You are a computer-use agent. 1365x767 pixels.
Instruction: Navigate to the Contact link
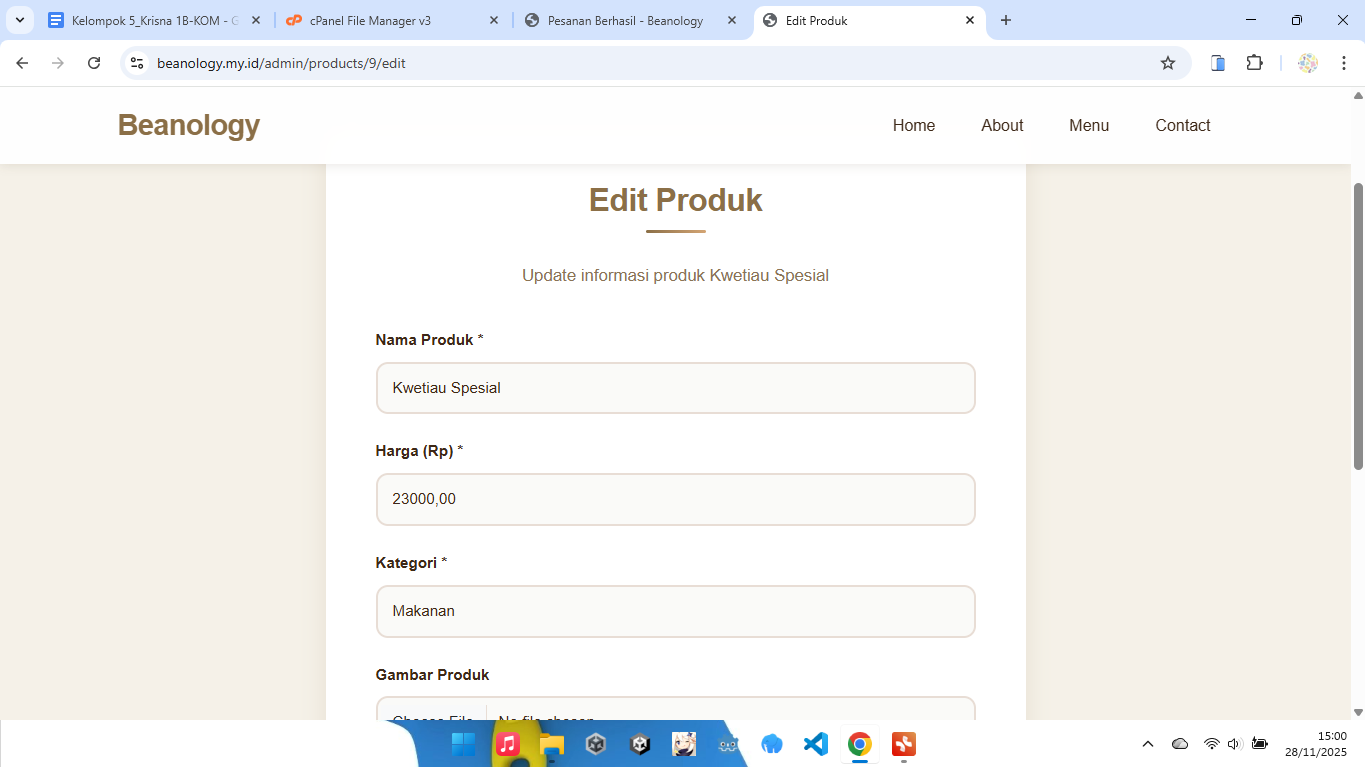tap(1182, 125)
